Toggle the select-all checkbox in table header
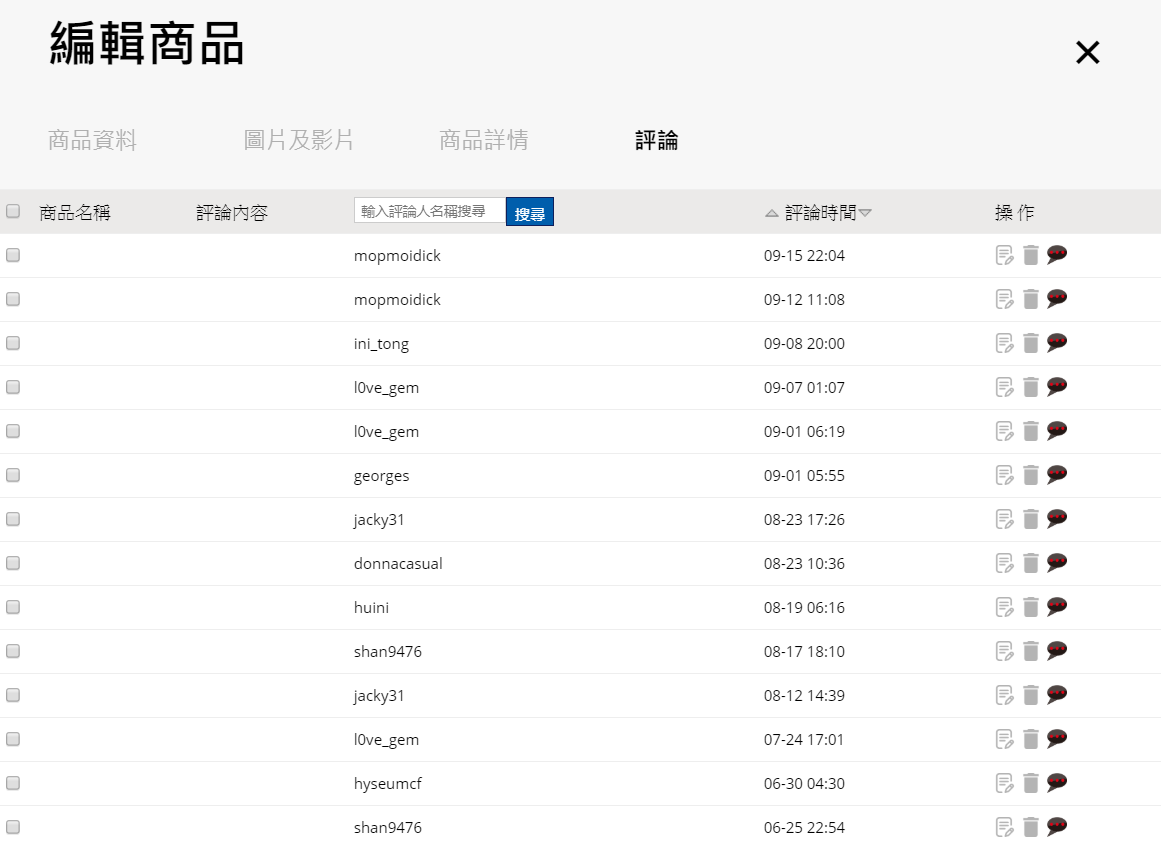This screenshot has height=852, width=1161. pos(13,211)
